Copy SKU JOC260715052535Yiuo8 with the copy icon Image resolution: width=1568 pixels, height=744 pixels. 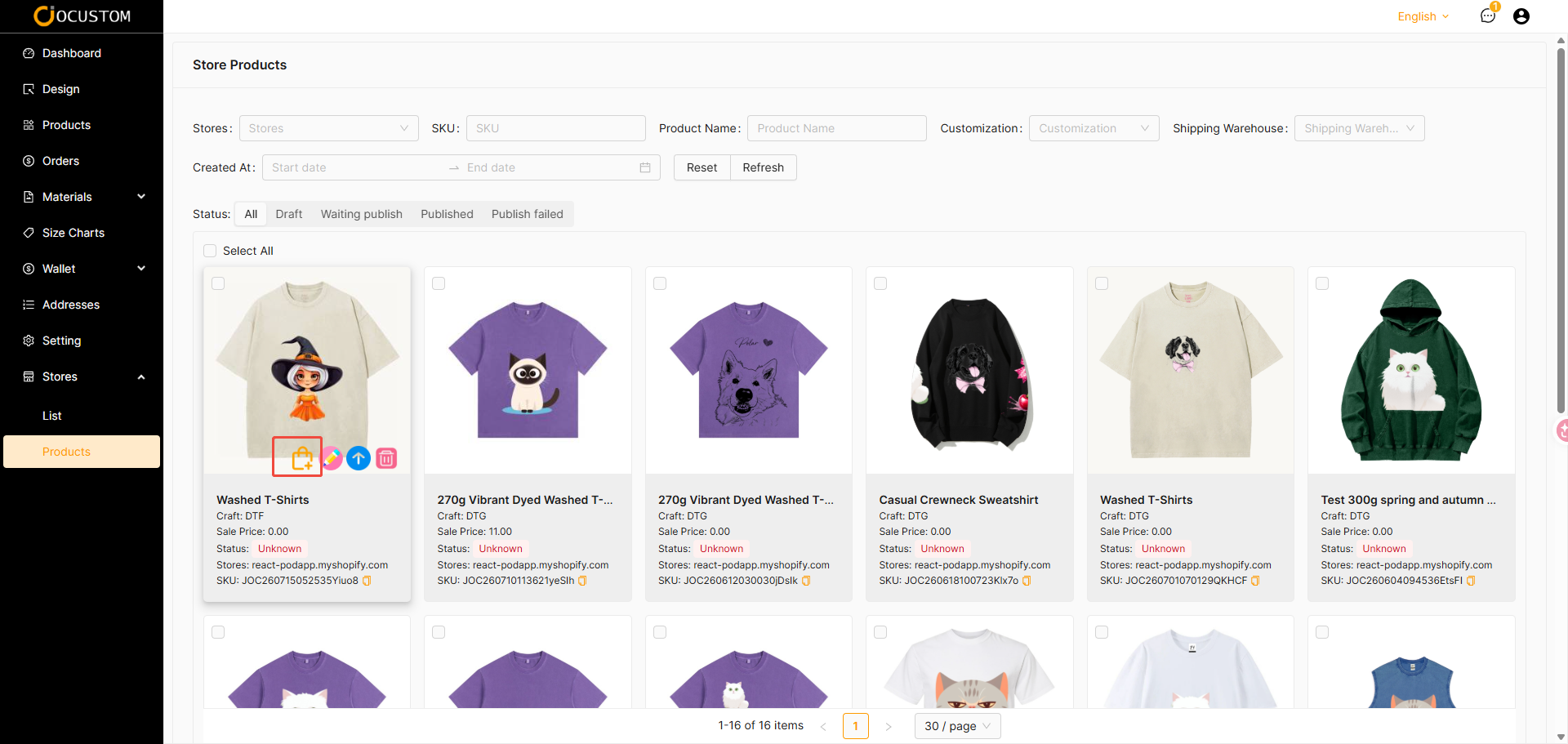point(367,581)
